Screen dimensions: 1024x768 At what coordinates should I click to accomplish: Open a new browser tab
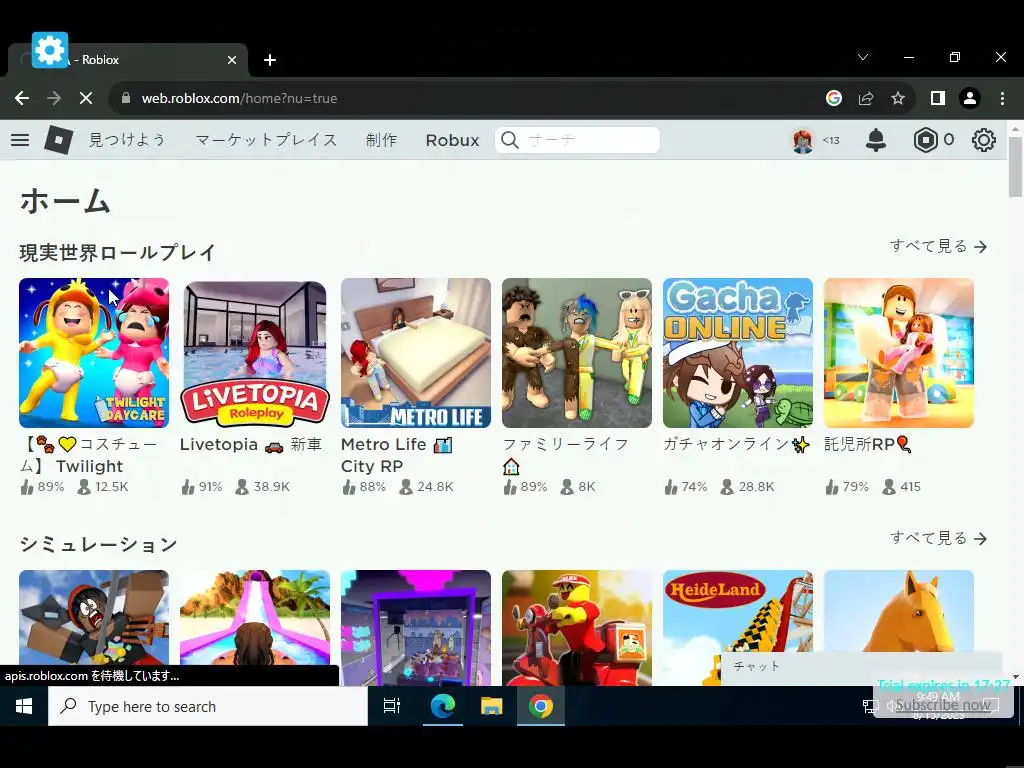point(270,60)
